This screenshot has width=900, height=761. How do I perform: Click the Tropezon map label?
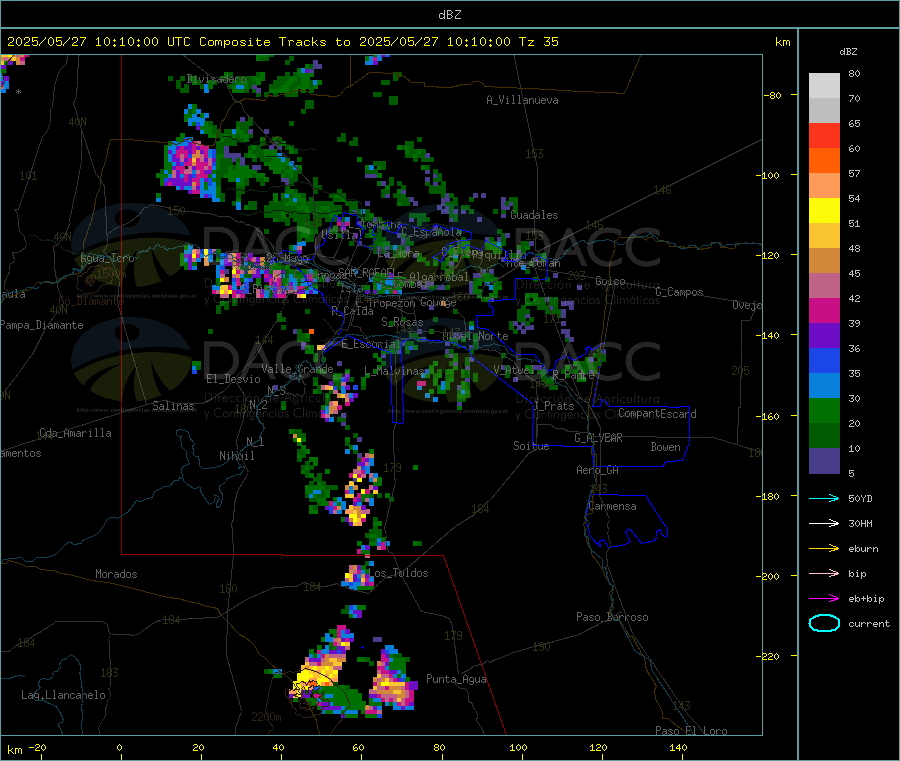click(x=391, y=303)
